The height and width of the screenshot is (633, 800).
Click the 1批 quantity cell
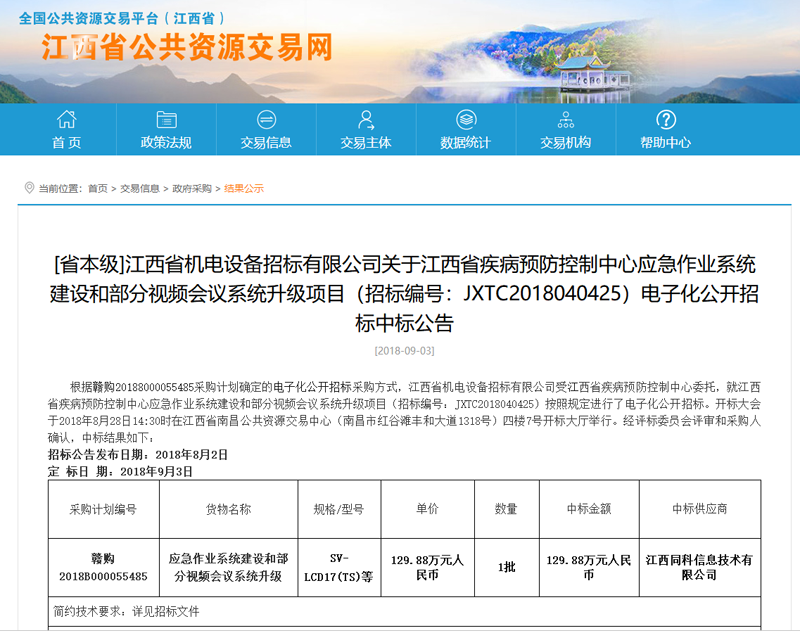507,568
